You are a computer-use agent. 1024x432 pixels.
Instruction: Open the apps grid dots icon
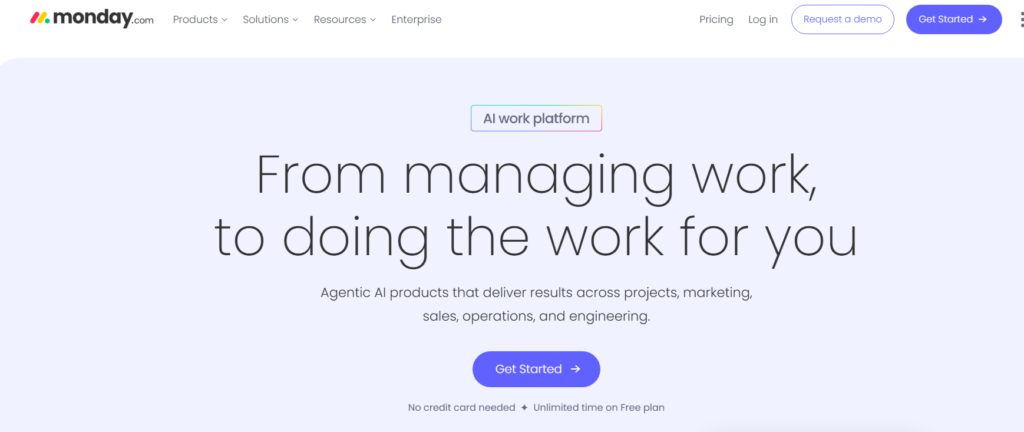point(1017,20)
